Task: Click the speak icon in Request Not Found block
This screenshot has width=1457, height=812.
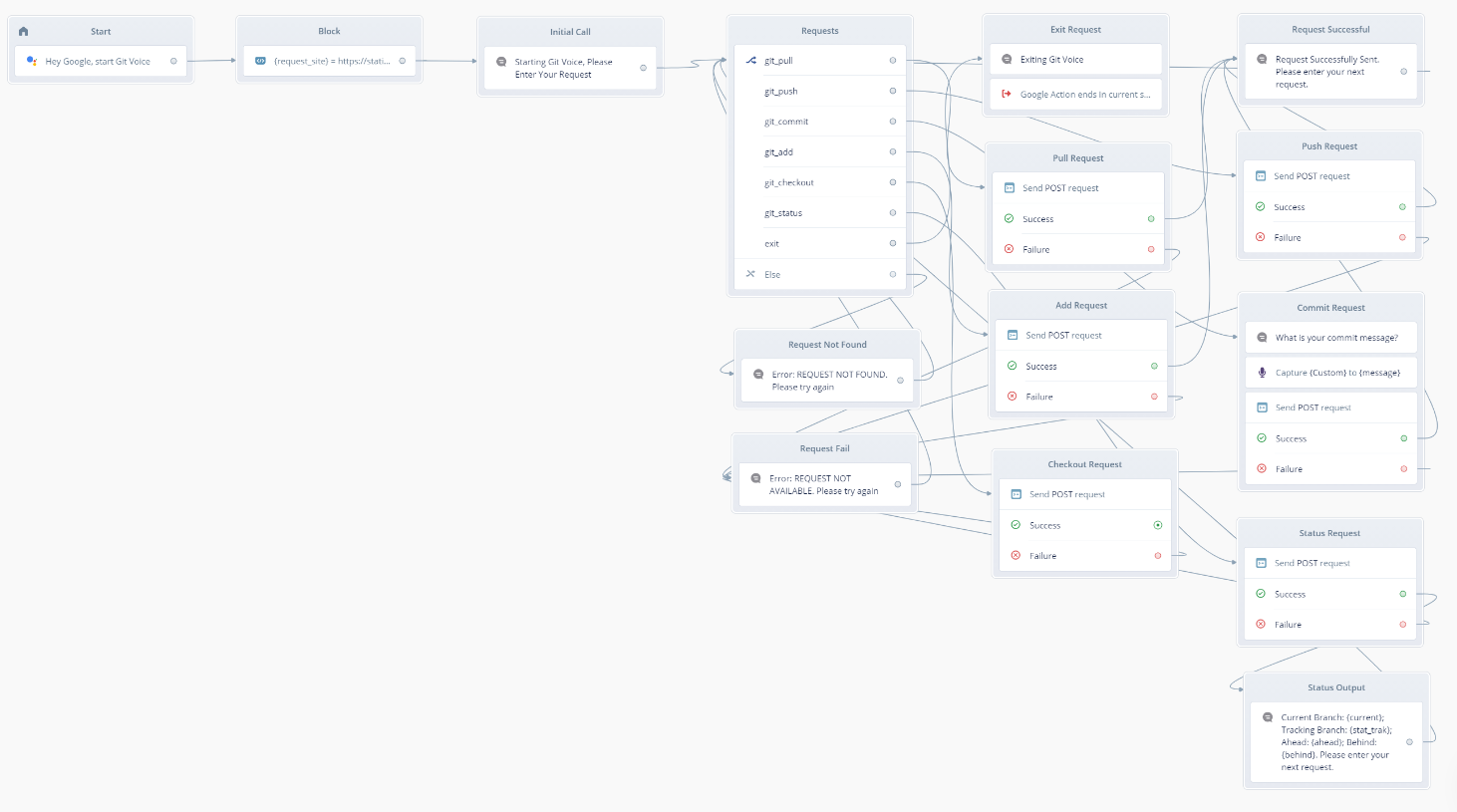Action: [758, 375]
